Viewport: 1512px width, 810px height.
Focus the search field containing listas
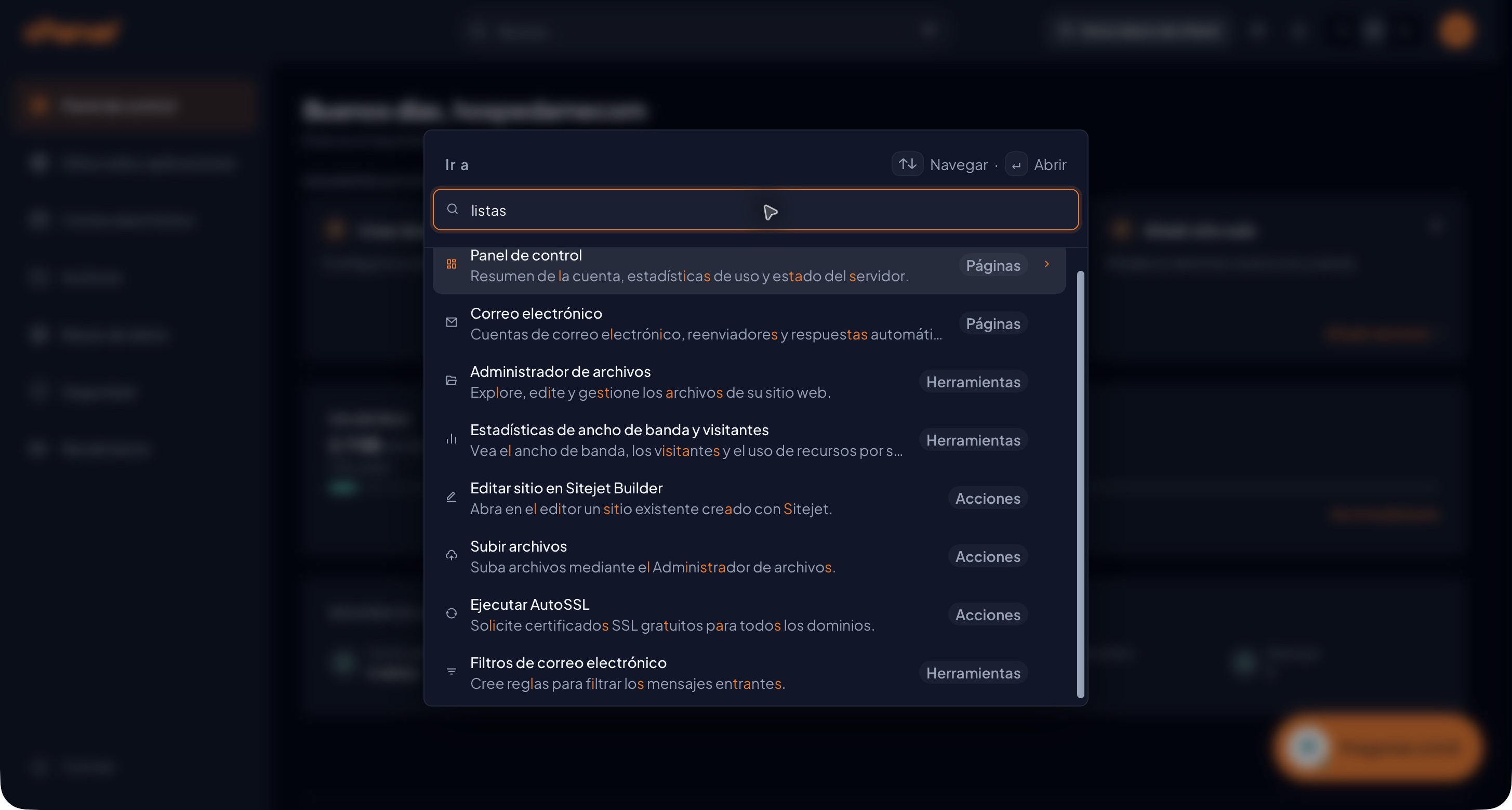tap(755, 210)
